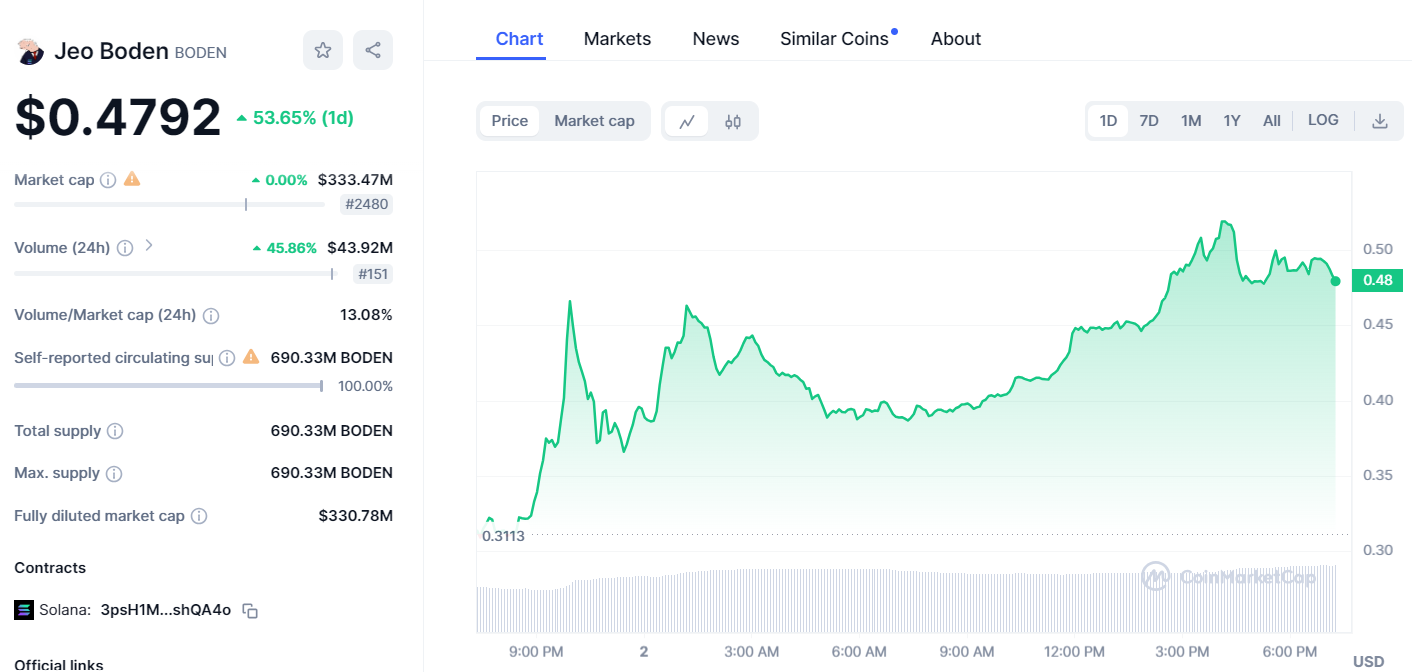
Task: Switch to line chart view icon
Action: (x=687, y=121)
